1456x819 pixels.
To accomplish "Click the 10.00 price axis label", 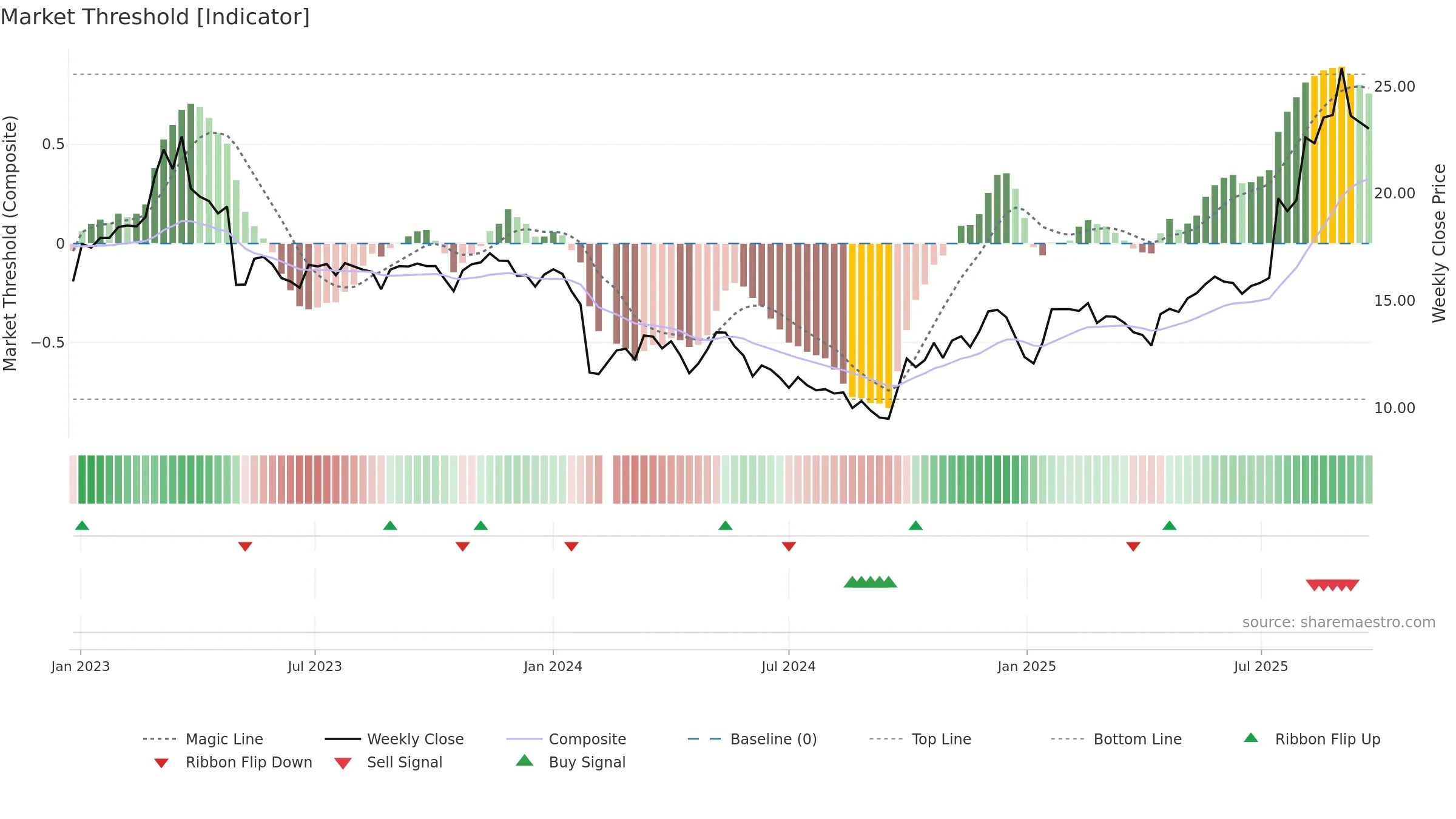I will [x=1395, y=408].
